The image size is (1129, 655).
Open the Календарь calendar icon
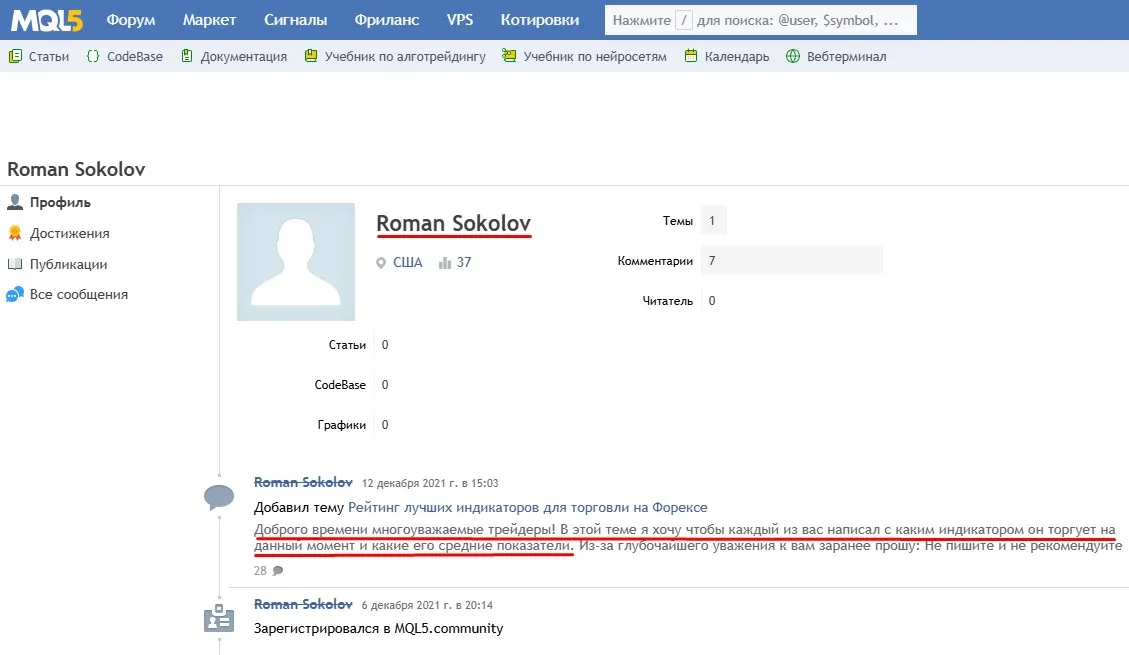[x=691, y=56]
